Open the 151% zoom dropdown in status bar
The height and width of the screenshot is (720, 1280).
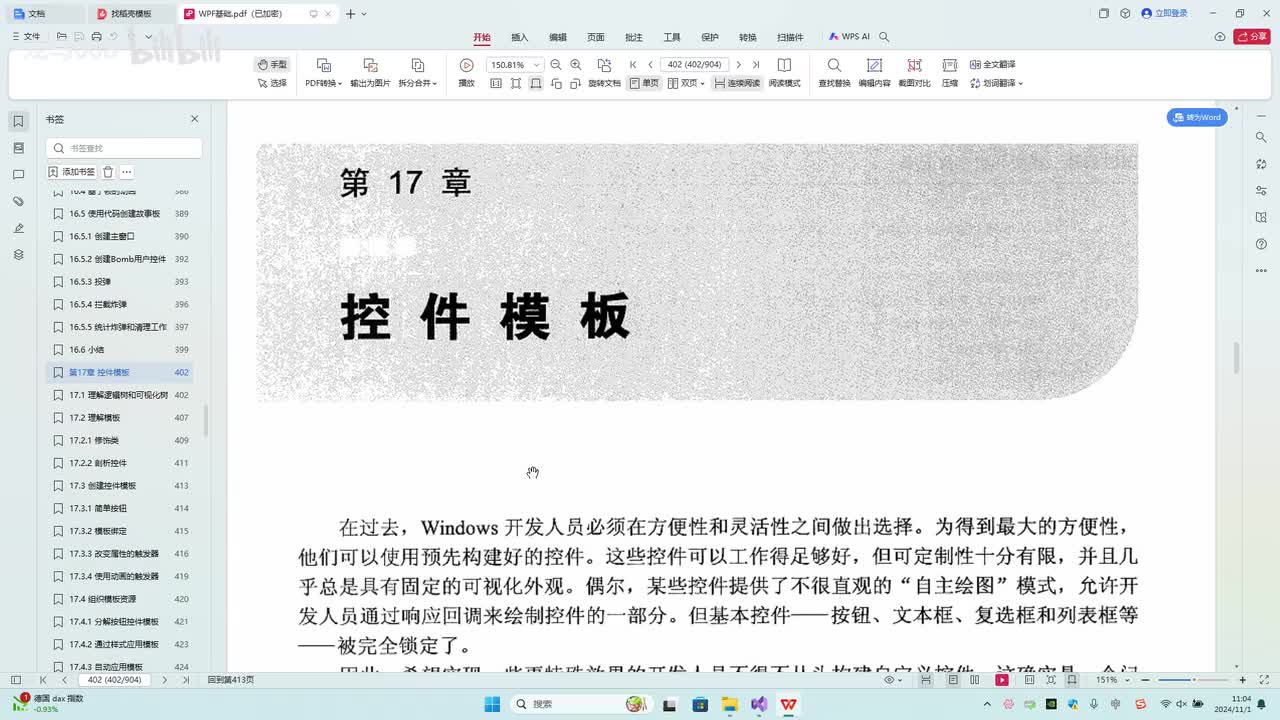click(1111, 680)
